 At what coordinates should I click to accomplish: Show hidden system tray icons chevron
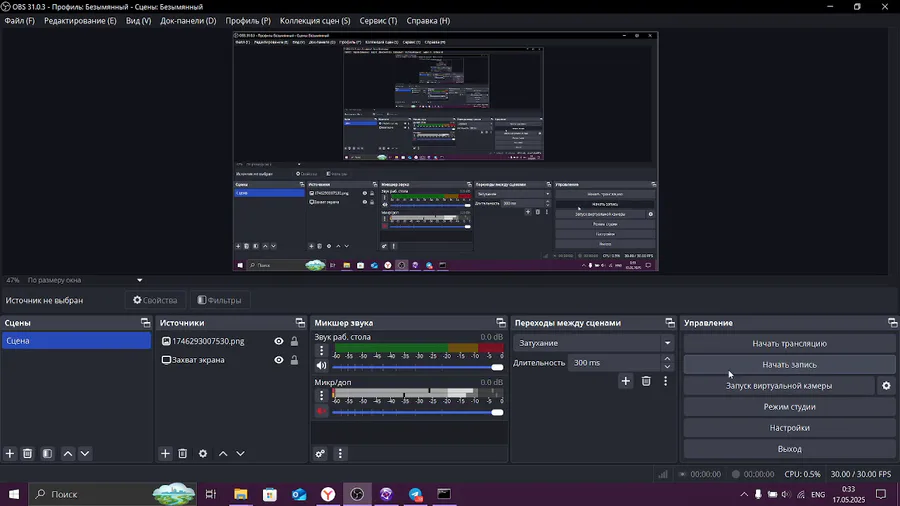[x=744, y=494]
